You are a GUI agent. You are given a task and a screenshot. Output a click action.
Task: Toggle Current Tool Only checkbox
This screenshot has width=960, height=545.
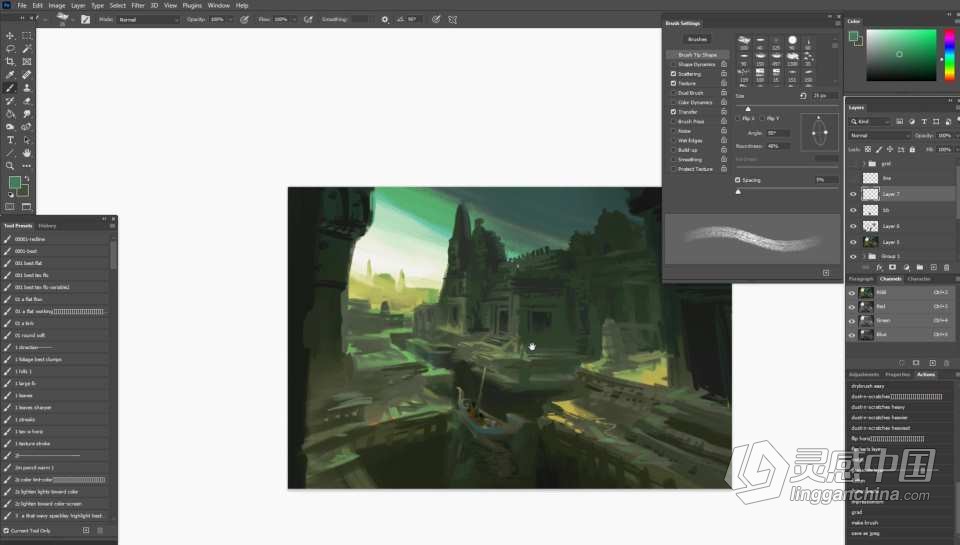7,531
